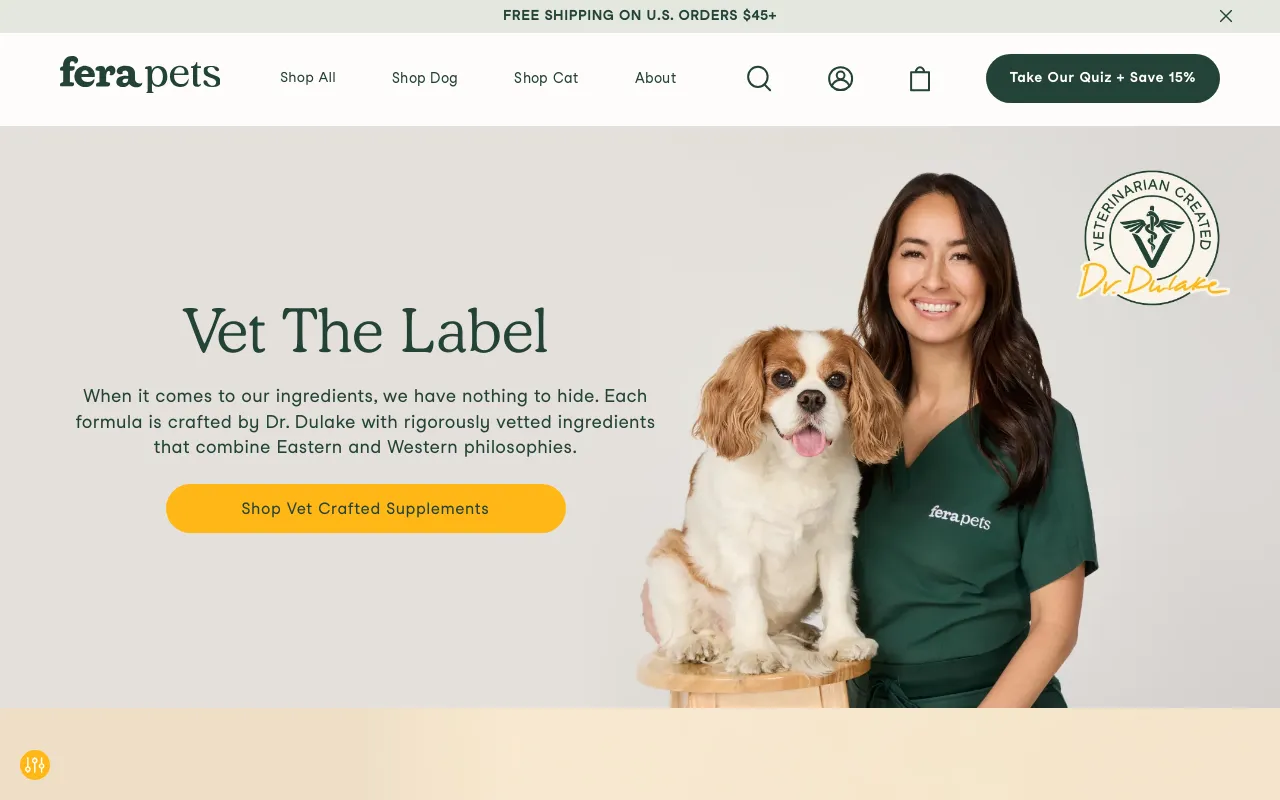The image size is (1280, 800).
Task: Click the yellow Dr. Dulake signature
Action: [1152, 280]
